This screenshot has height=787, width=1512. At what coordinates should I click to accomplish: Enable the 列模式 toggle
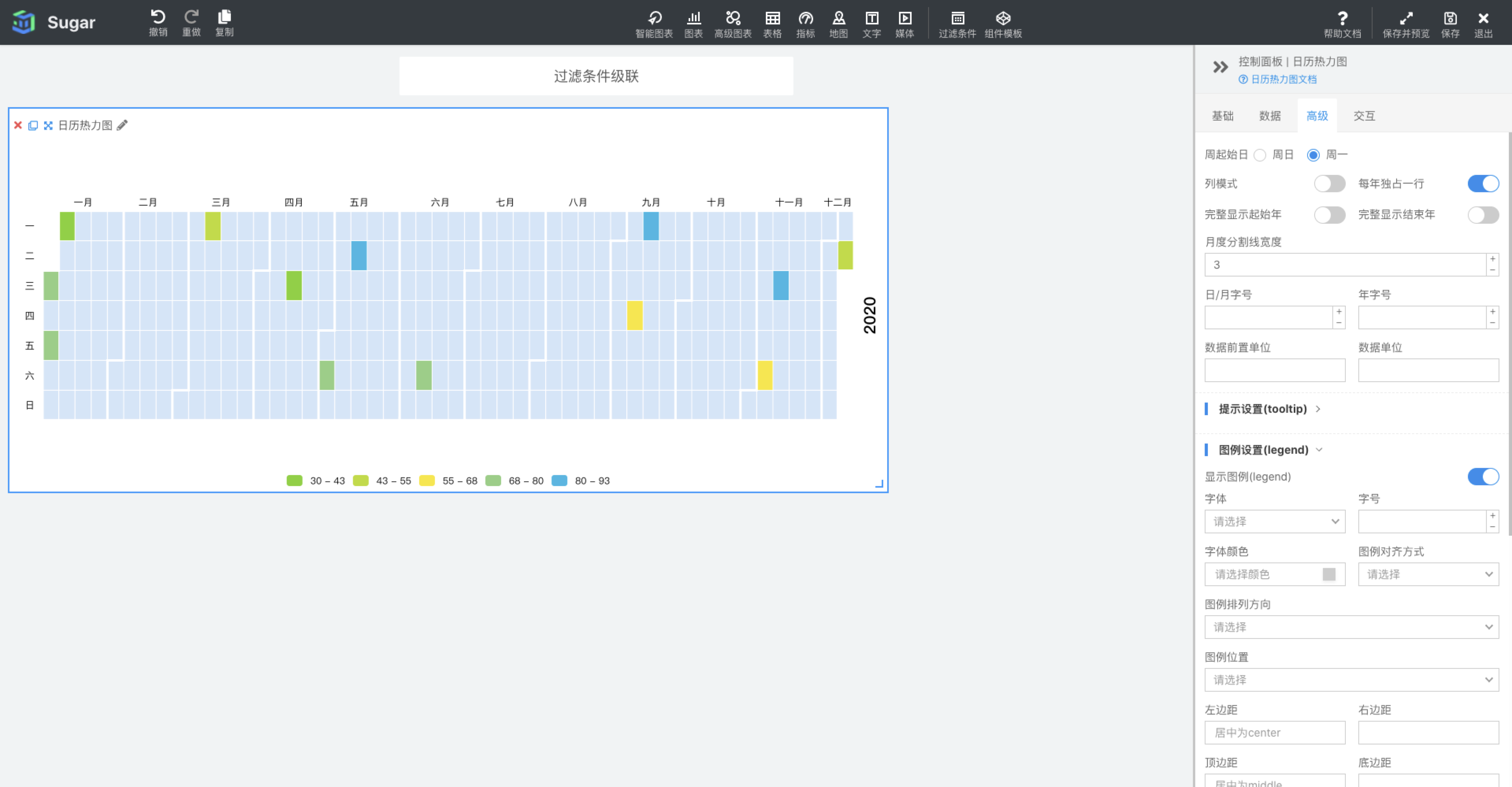[x=1329, y=184]
